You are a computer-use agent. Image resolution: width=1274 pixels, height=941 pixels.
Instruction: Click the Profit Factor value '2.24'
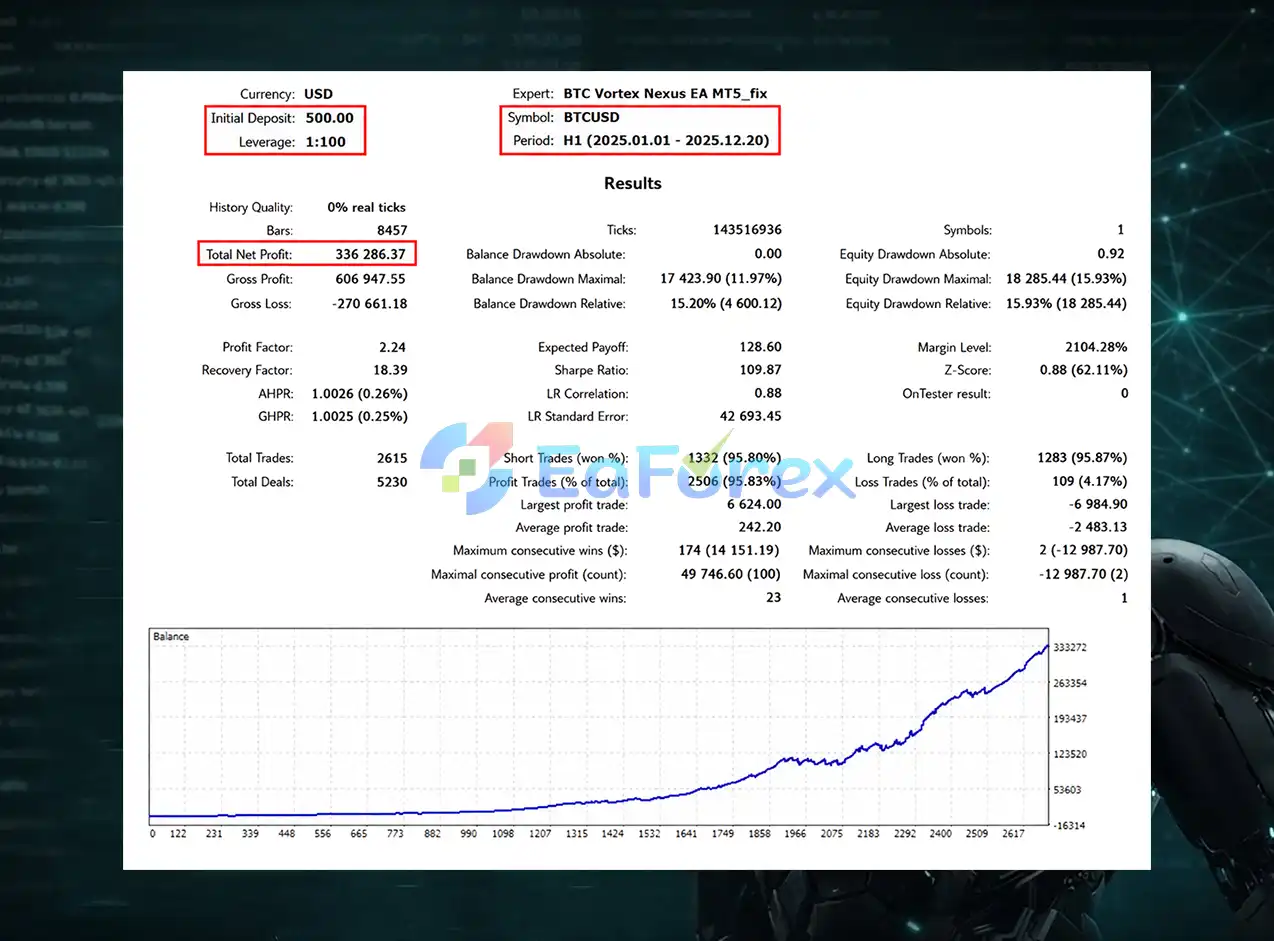click(393, 347)
